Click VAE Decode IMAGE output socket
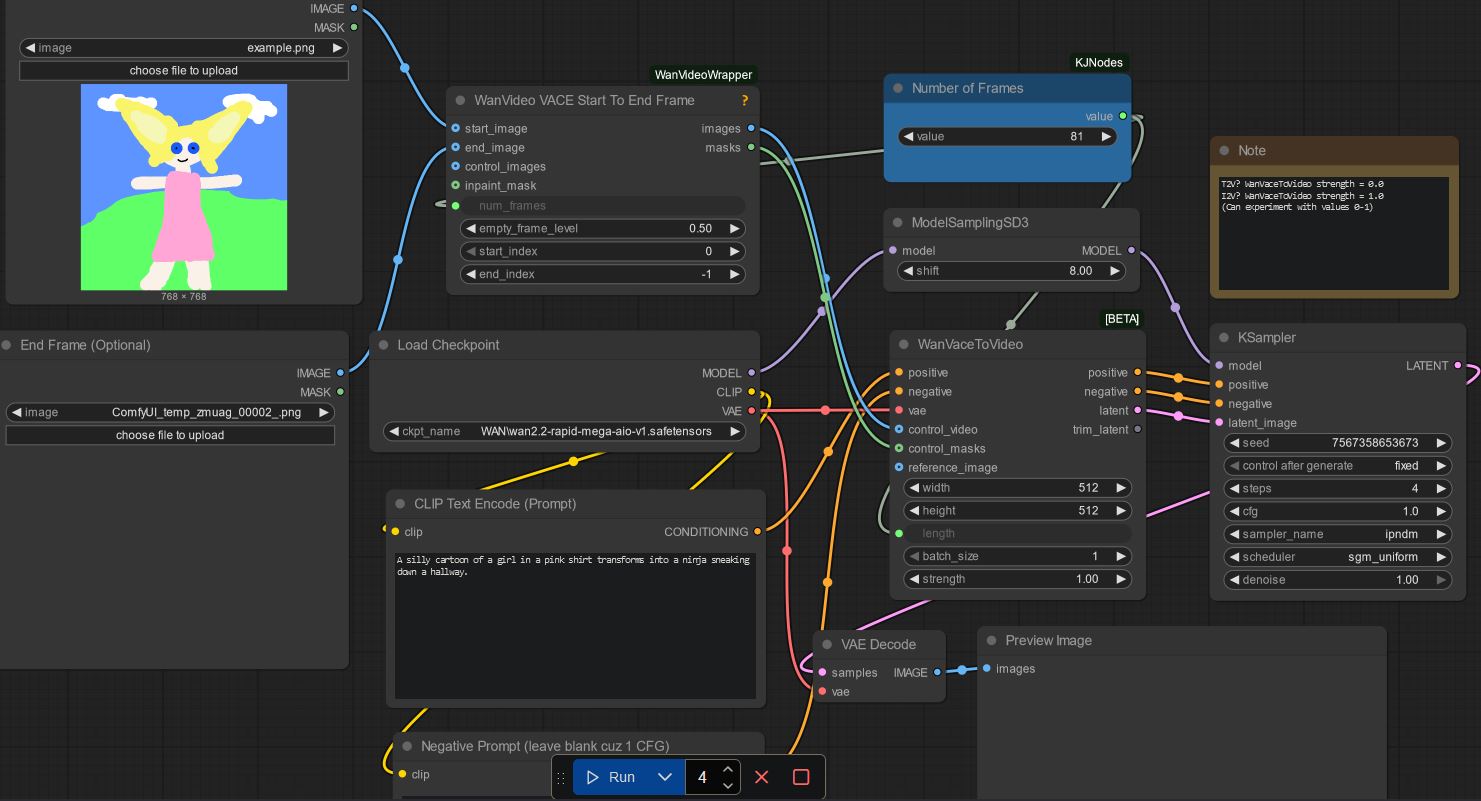 pos(938,673)
